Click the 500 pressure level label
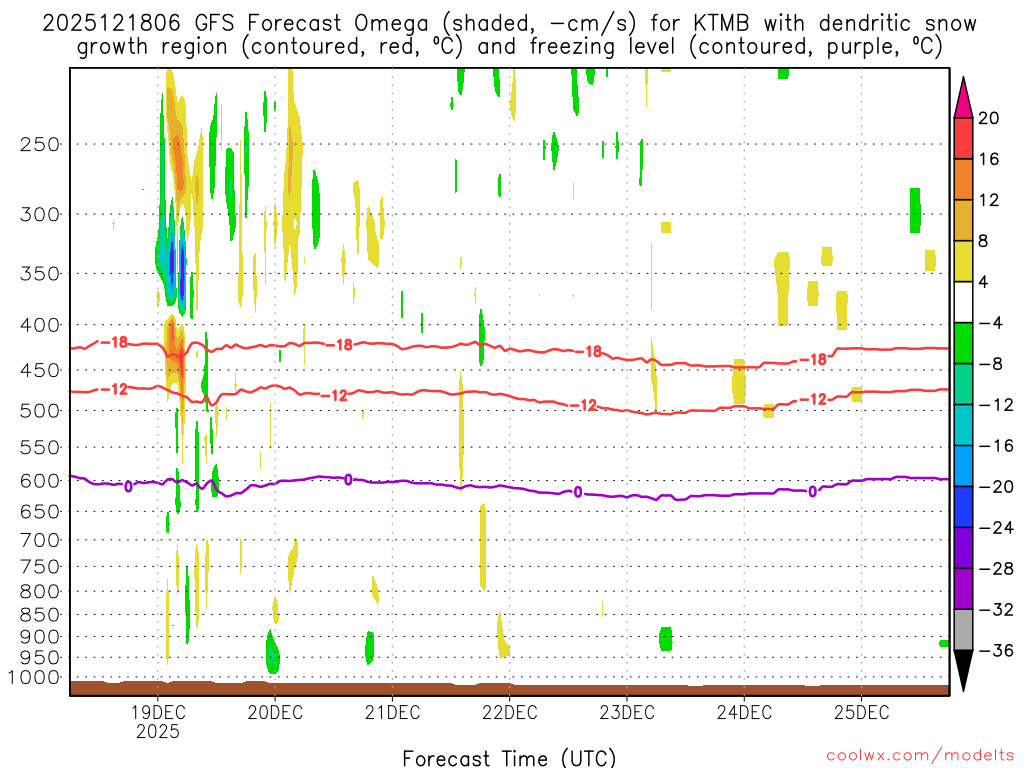Screen dimensions: 1024x768 click(x=40, y=411)
